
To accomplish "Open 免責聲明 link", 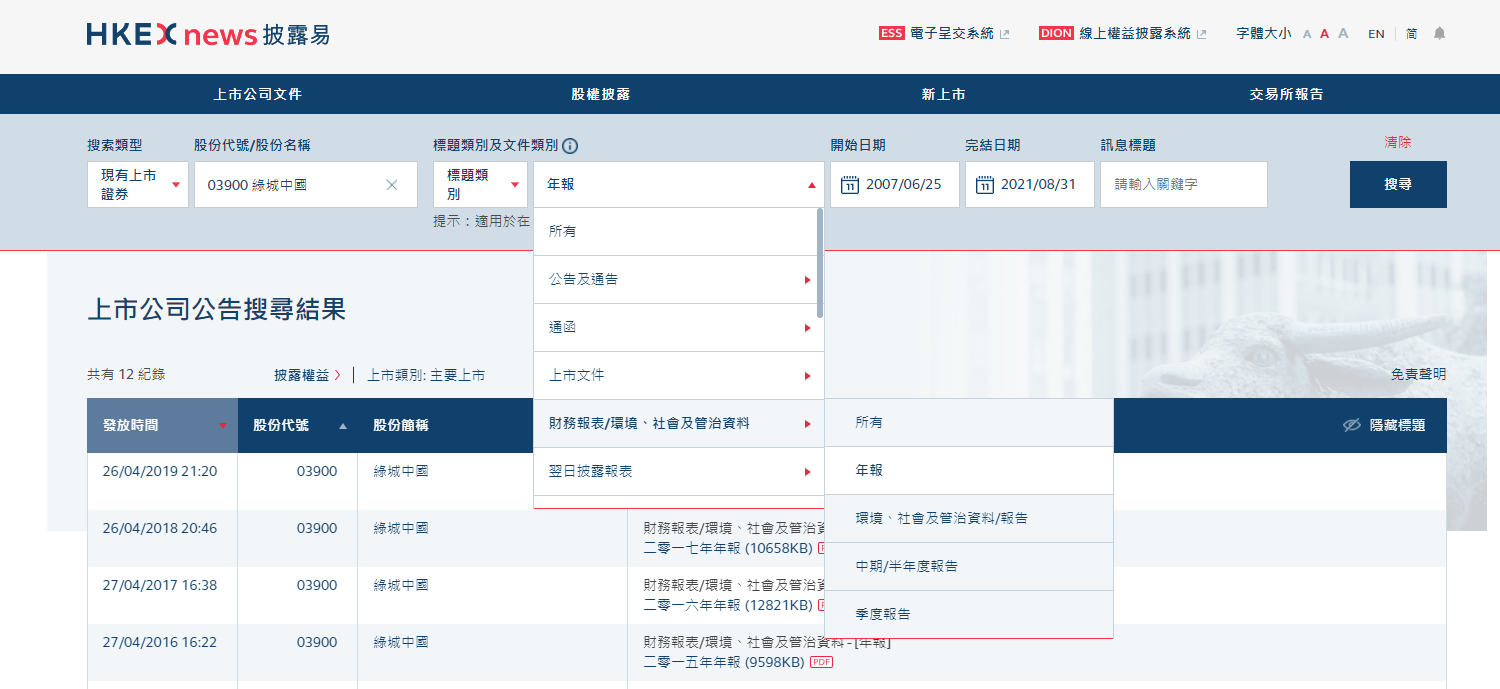I will coord(1418,374).
